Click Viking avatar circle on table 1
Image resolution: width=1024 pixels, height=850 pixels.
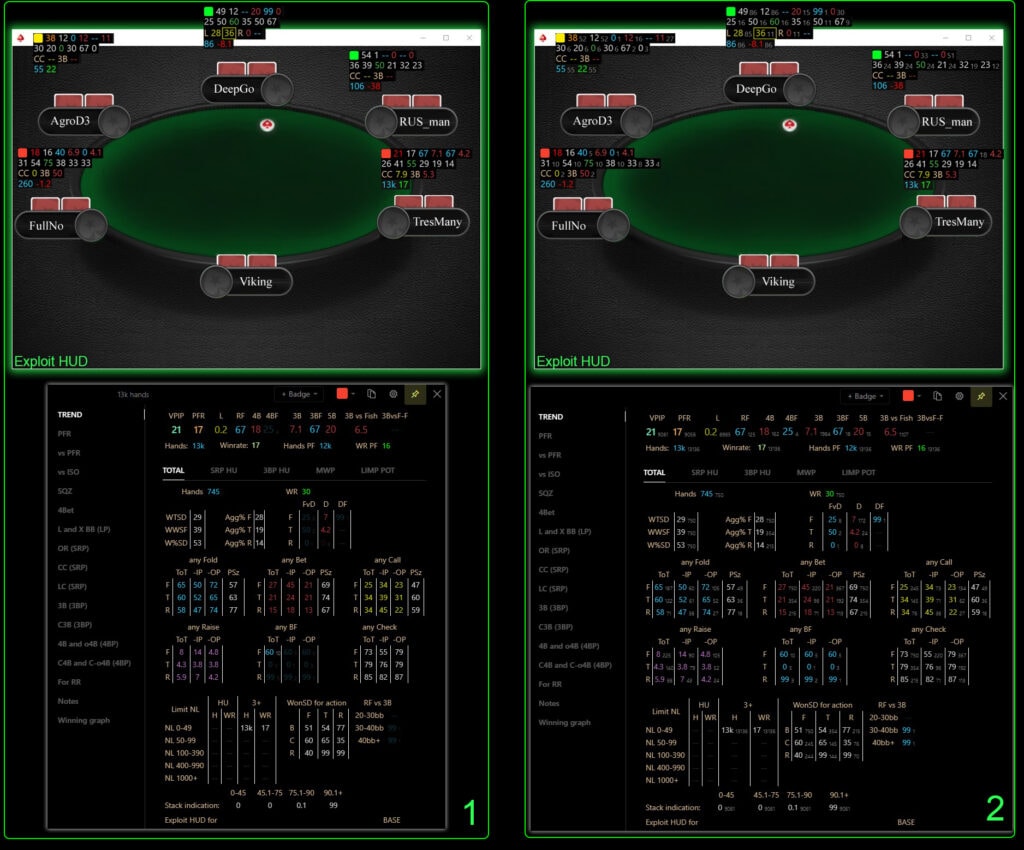[x=216, y=282]
